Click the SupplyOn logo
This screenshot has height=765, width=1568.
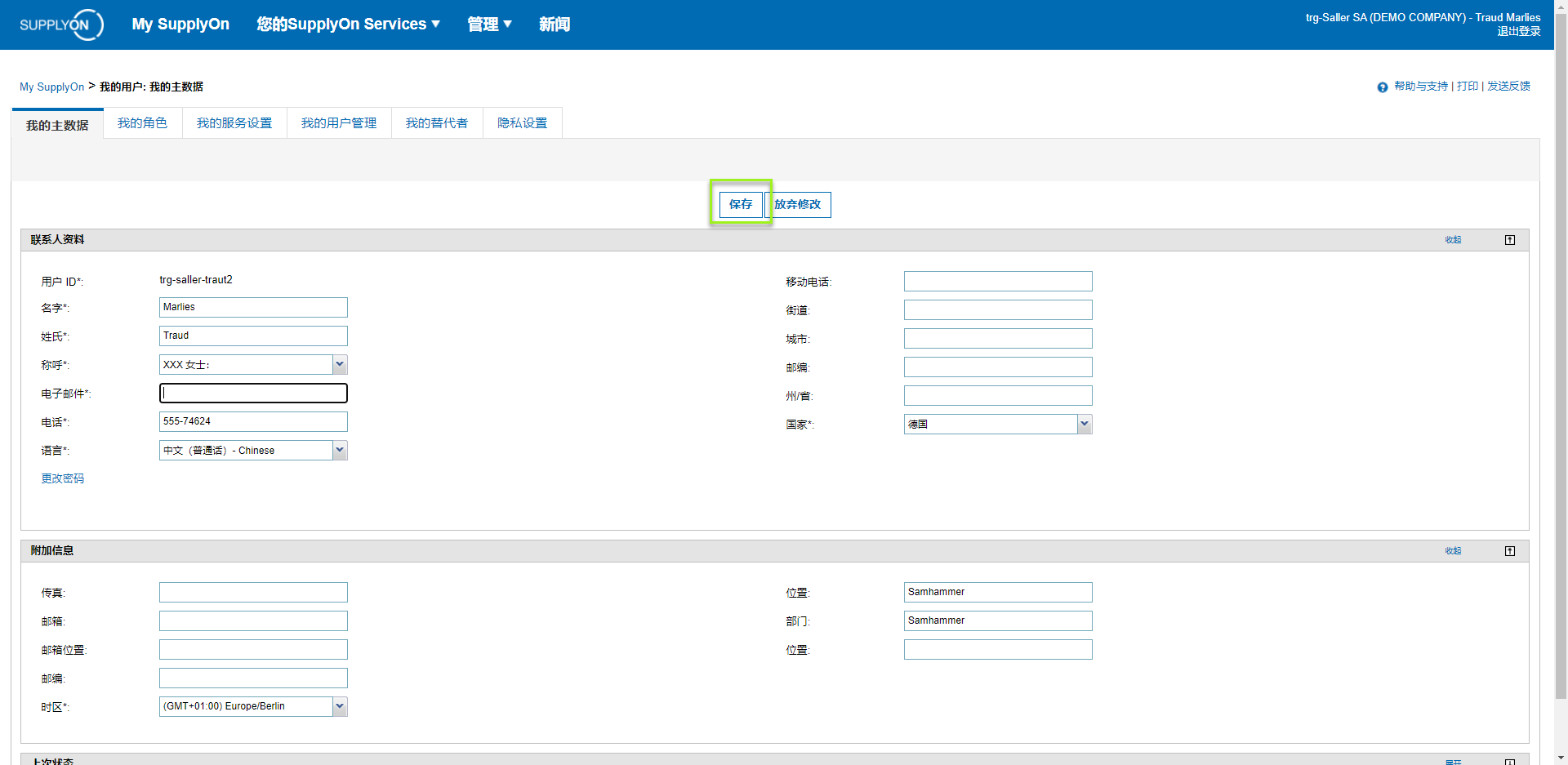pyautogui.click(x=61, y=24)
